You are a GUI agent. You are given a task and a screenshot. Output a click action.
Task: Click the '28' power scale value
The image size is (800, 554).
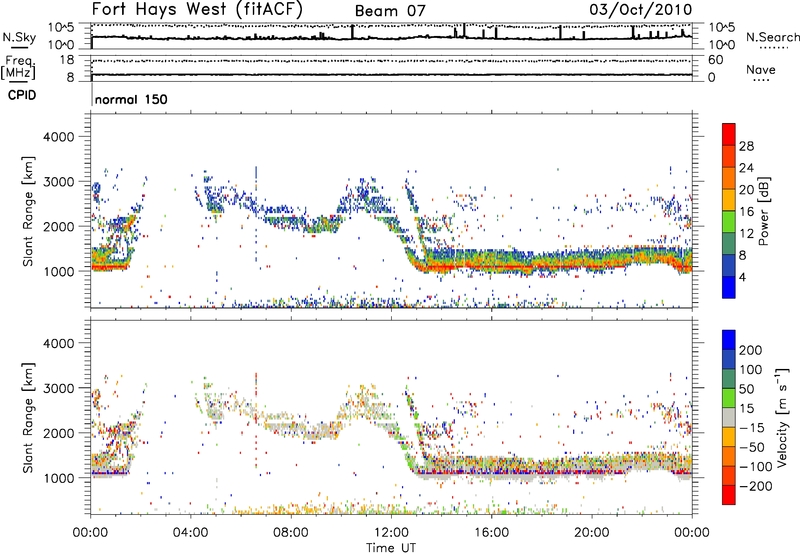click(746, 146)
